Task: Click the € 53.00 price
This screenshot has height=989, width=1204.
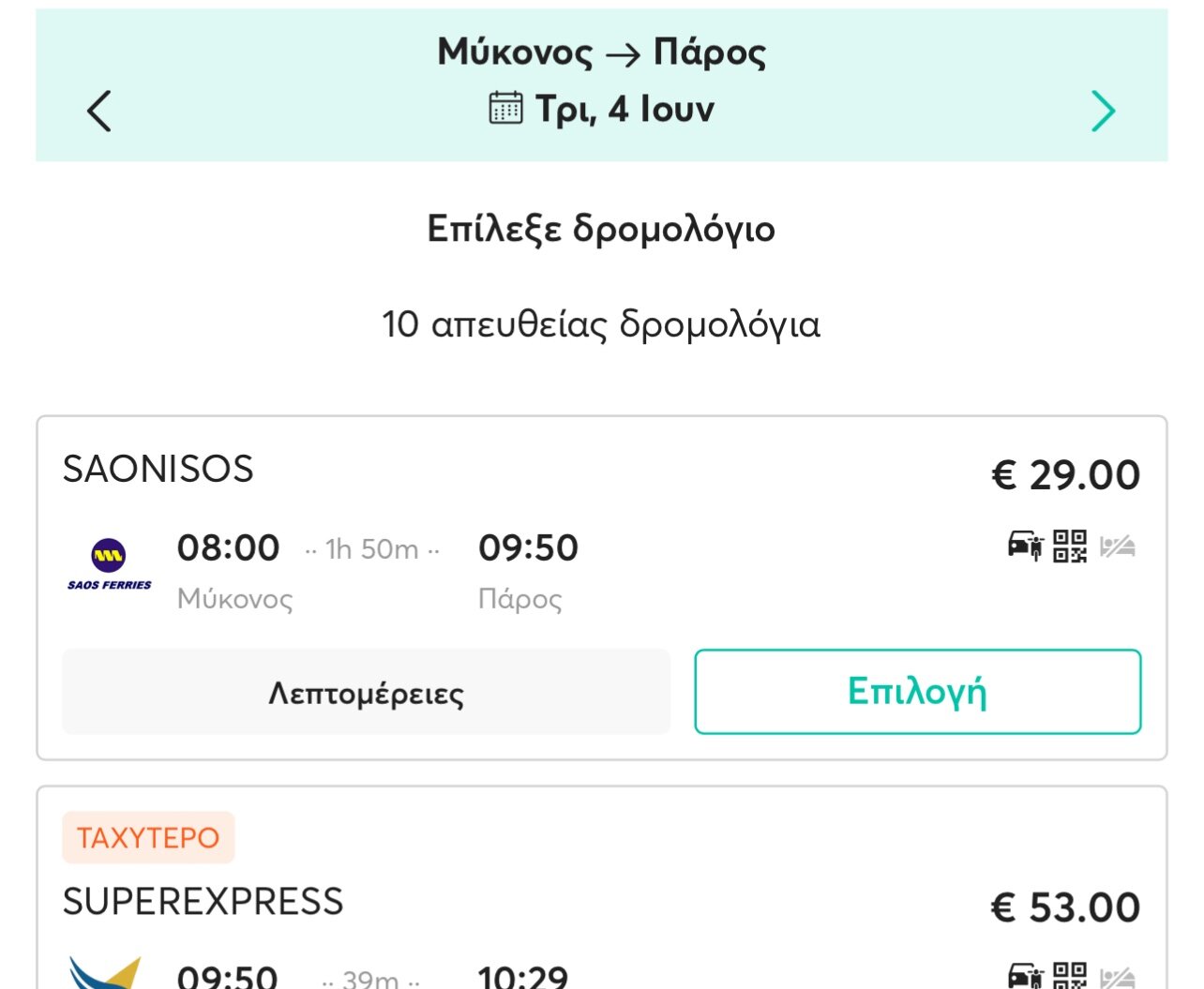Action: coord(1065,907)
